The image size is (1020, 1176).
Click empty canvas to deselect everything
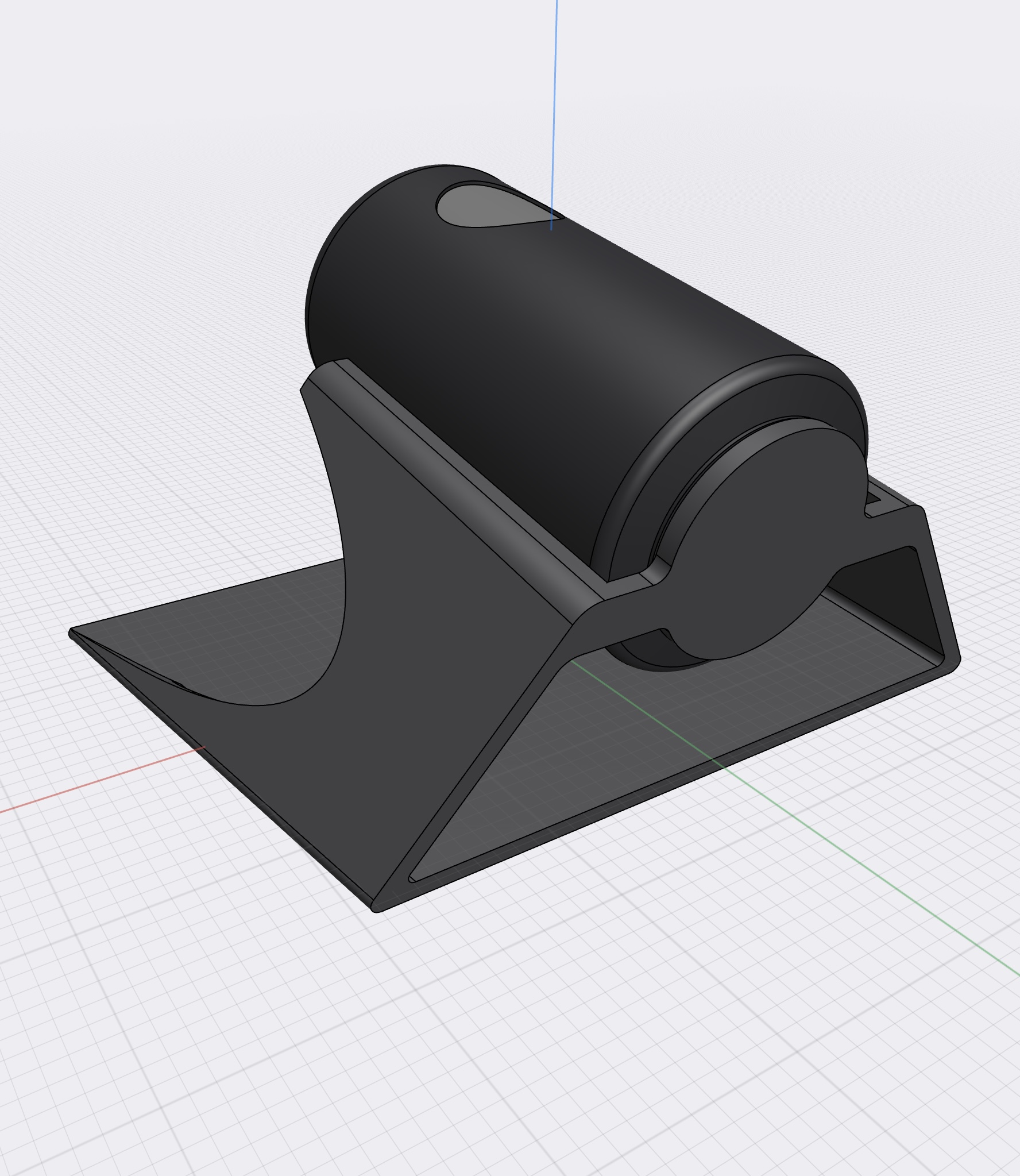[x=172, y=1063]
